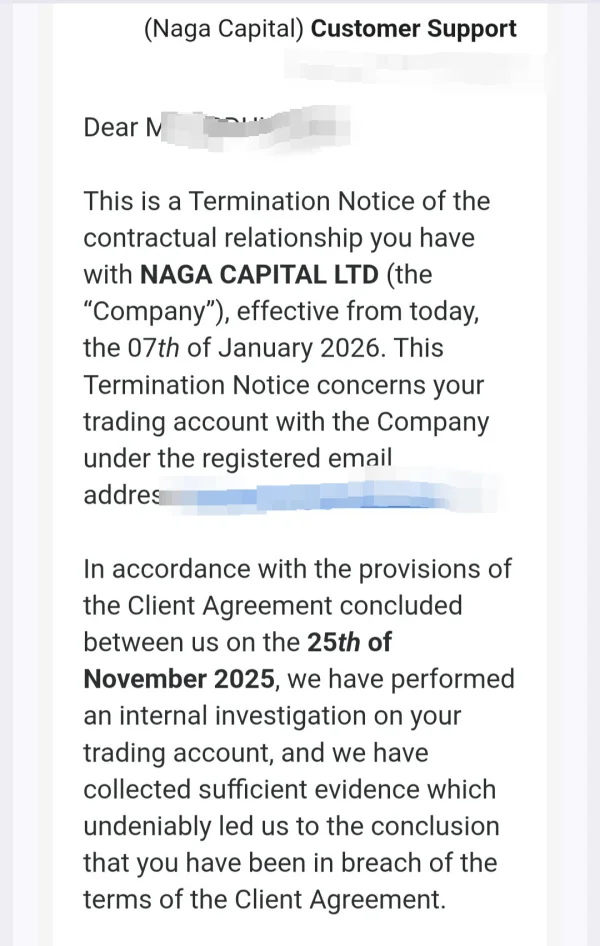Click the "Customer Support" sender name
The height and width of the screenshot is (946, 600).
click(x=413, y=28)
